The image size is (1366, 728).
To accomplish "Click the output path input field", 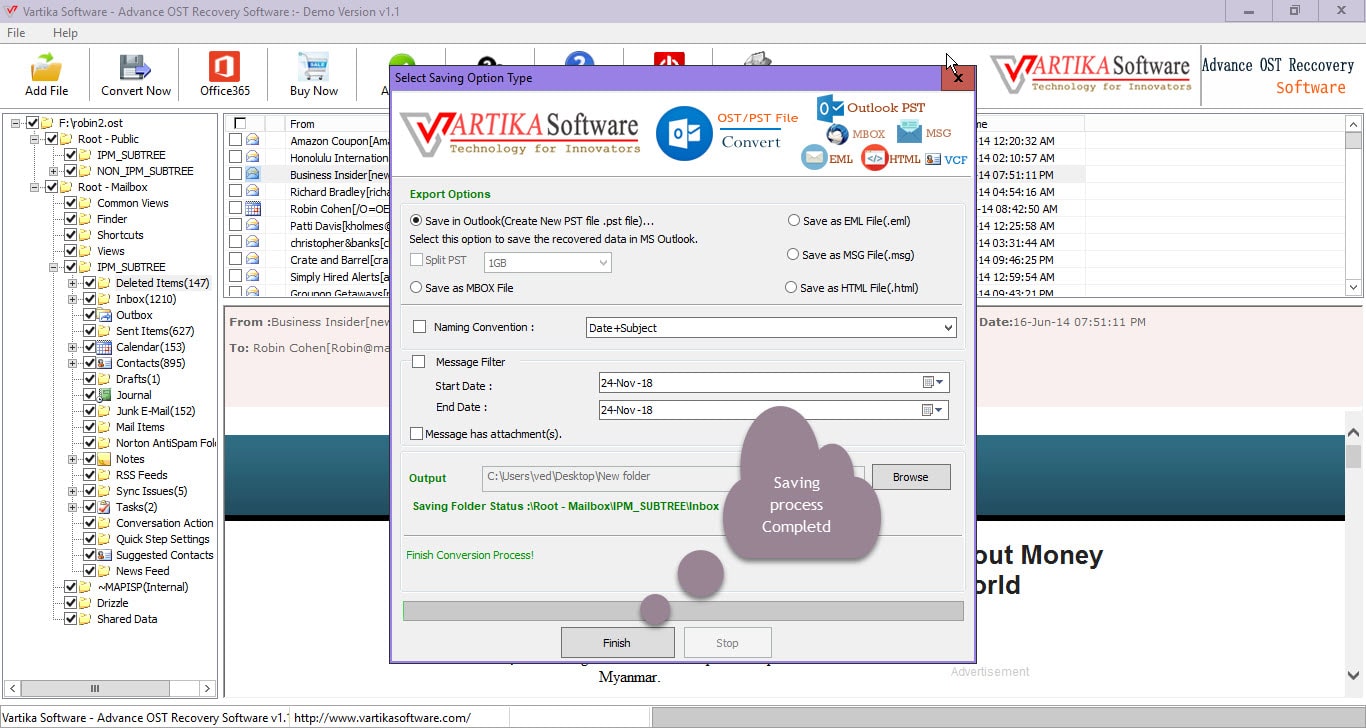I will pos(674,477).
